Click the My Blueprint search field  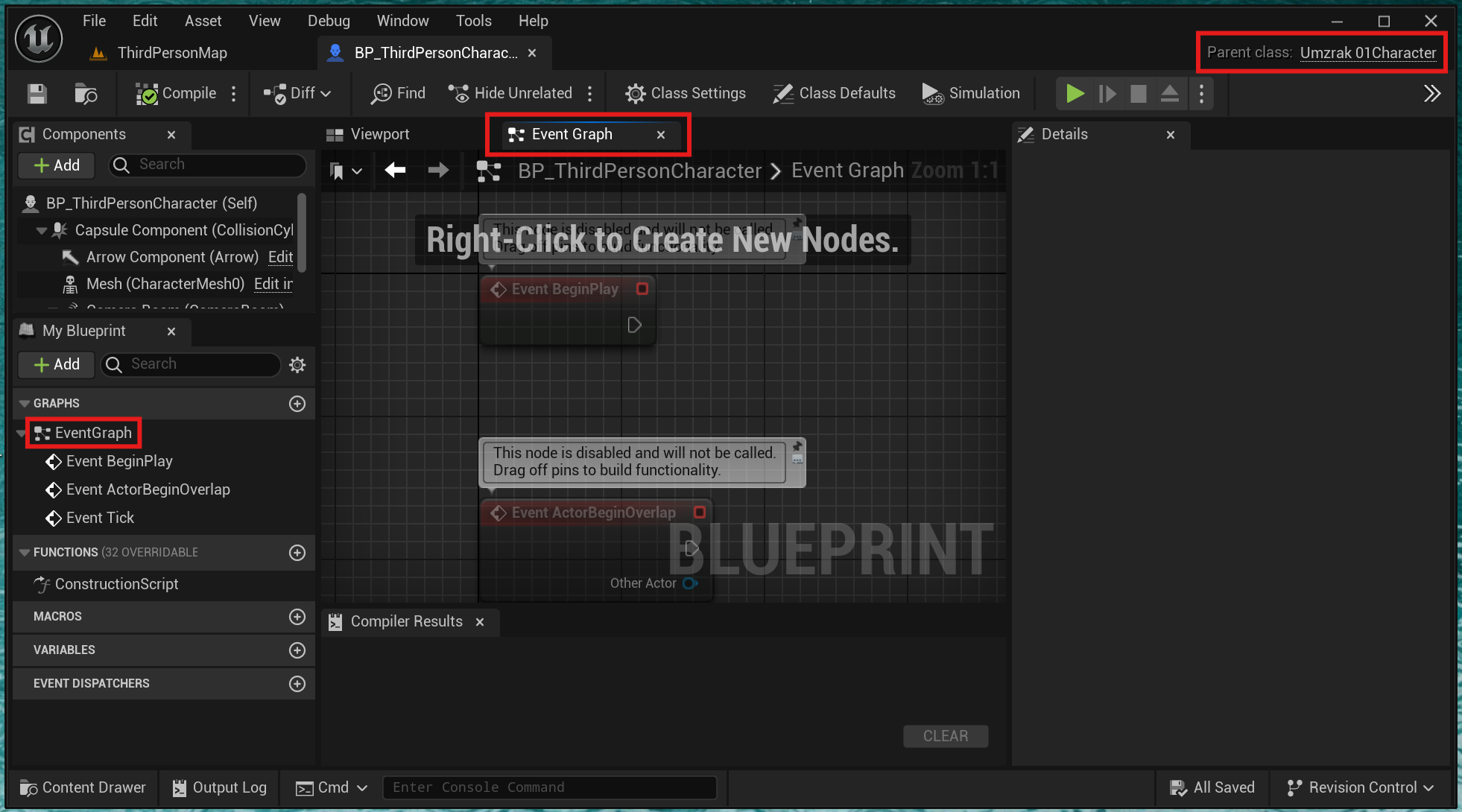[191, 364]
